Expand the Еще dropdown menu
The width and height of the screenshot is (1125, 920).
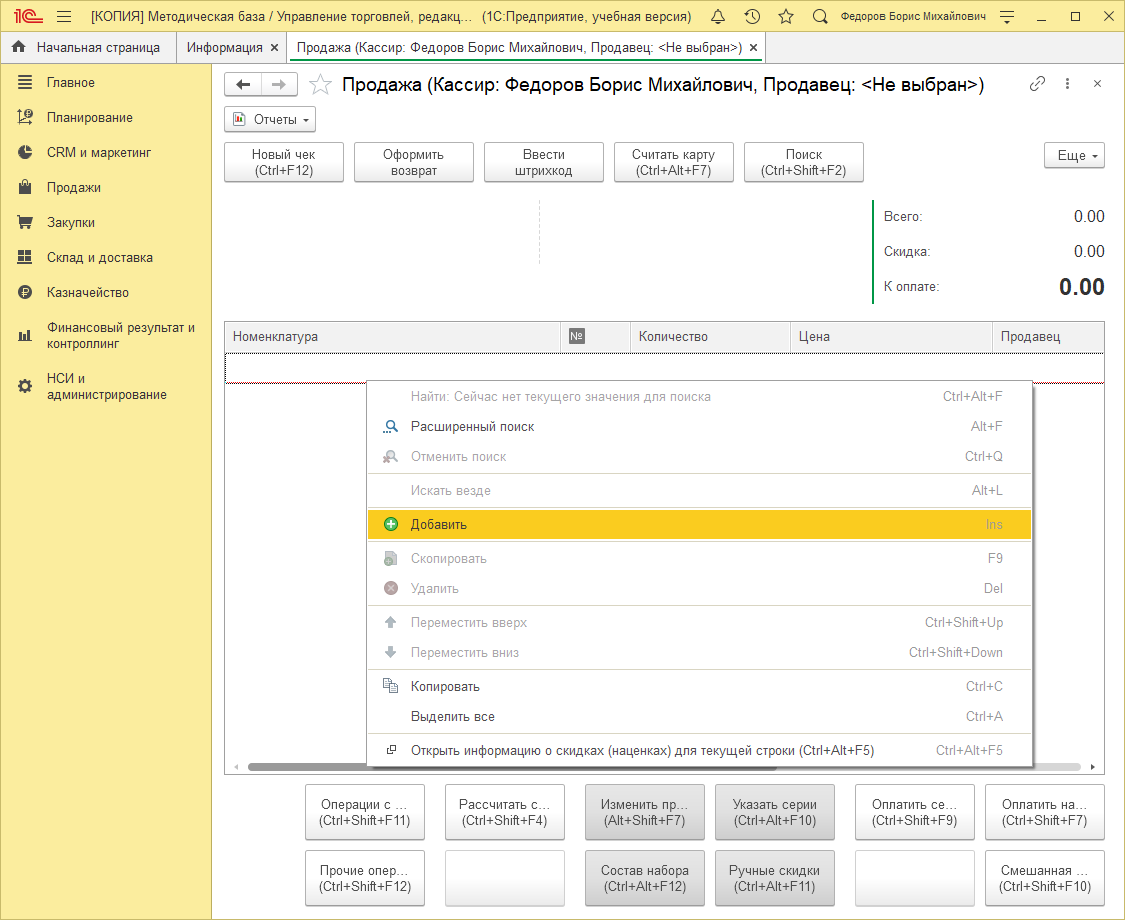point(1074,156)
